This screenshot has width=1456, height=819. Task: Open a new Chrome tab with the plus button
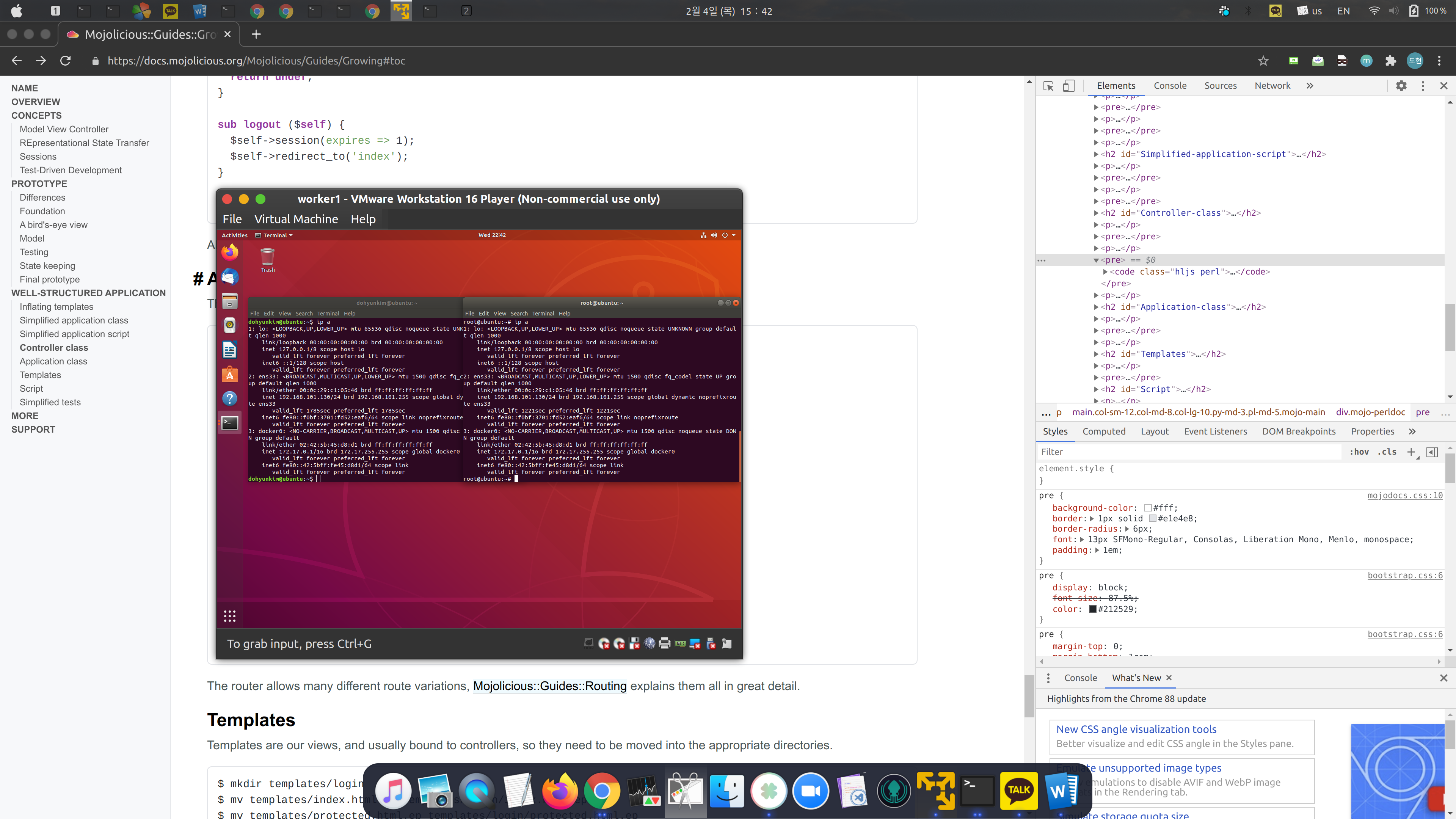tap(256, 35)
